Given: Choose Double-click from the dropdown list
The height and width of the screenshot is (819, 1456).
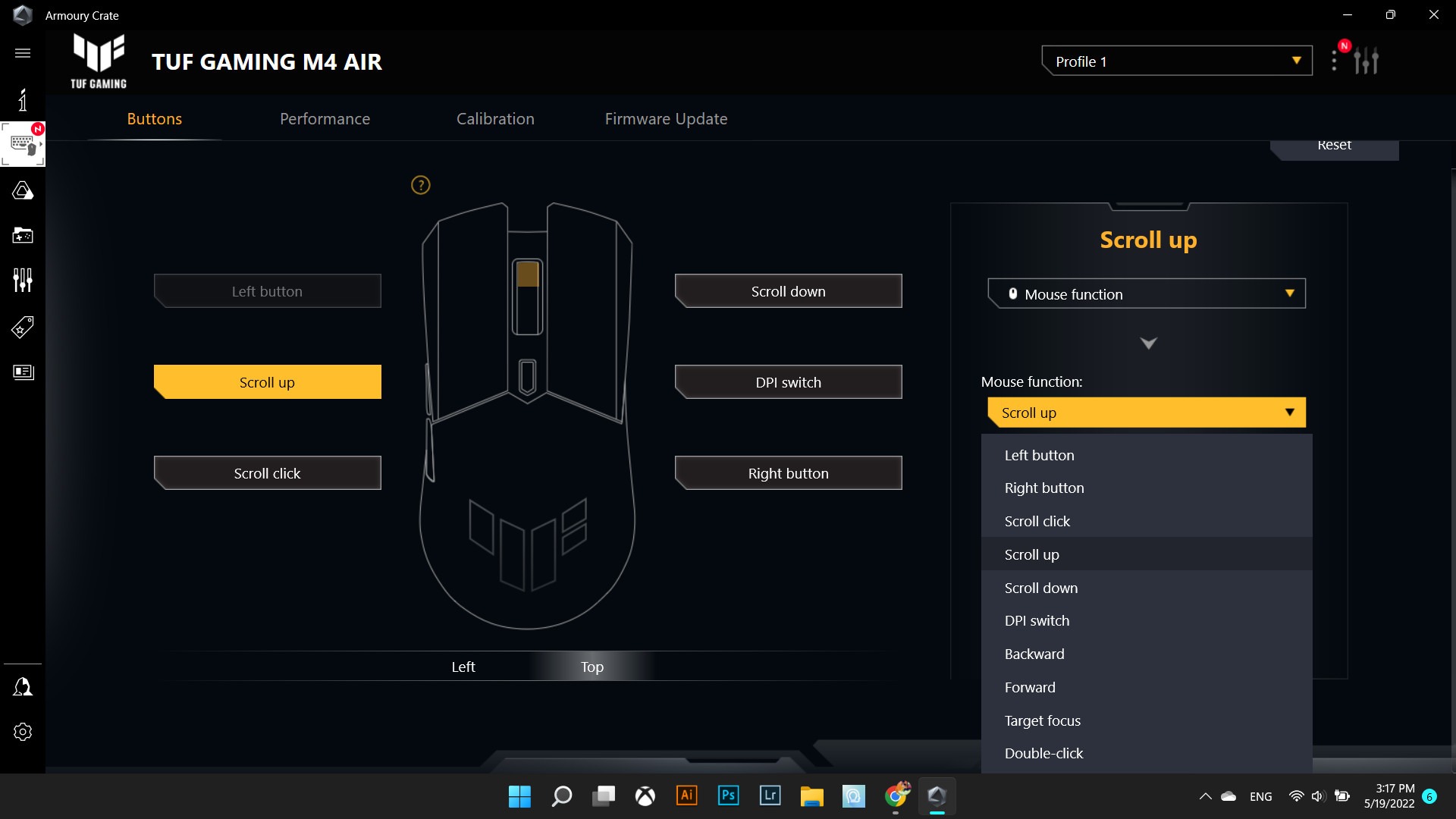Looking at the screenshot, I should (x=1147, y=754).
